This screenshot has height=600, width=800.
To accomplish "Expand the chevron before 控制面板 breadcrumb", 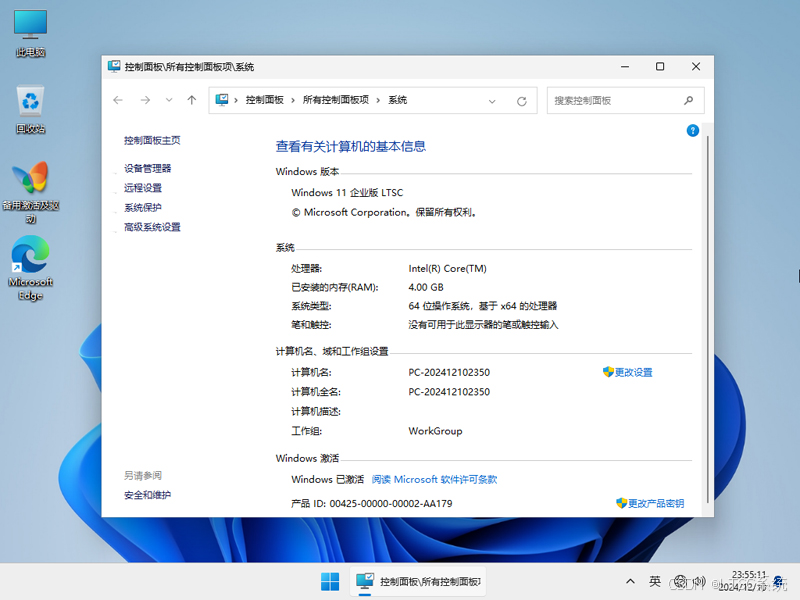I will tap(236, 101).
